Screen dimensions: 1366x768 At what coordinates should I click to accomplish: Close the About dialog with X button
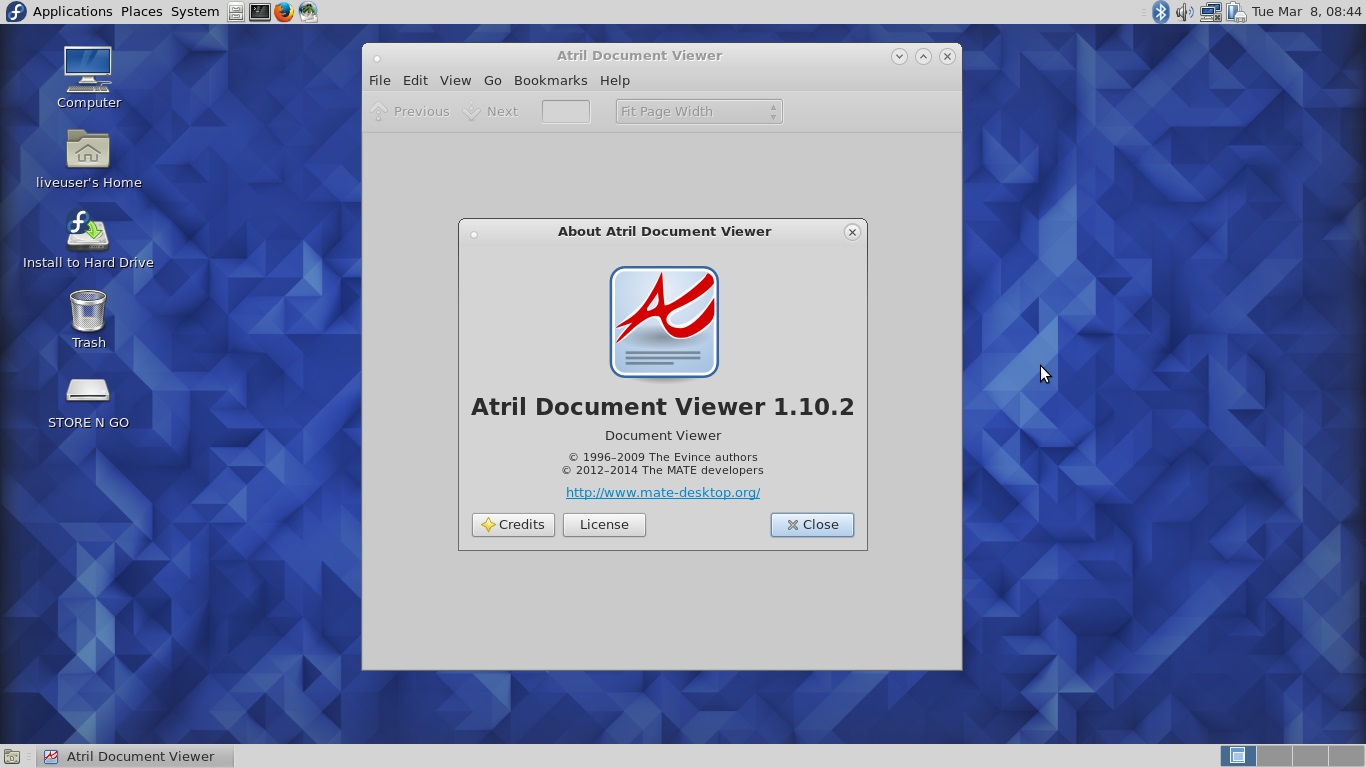point(852,232)
